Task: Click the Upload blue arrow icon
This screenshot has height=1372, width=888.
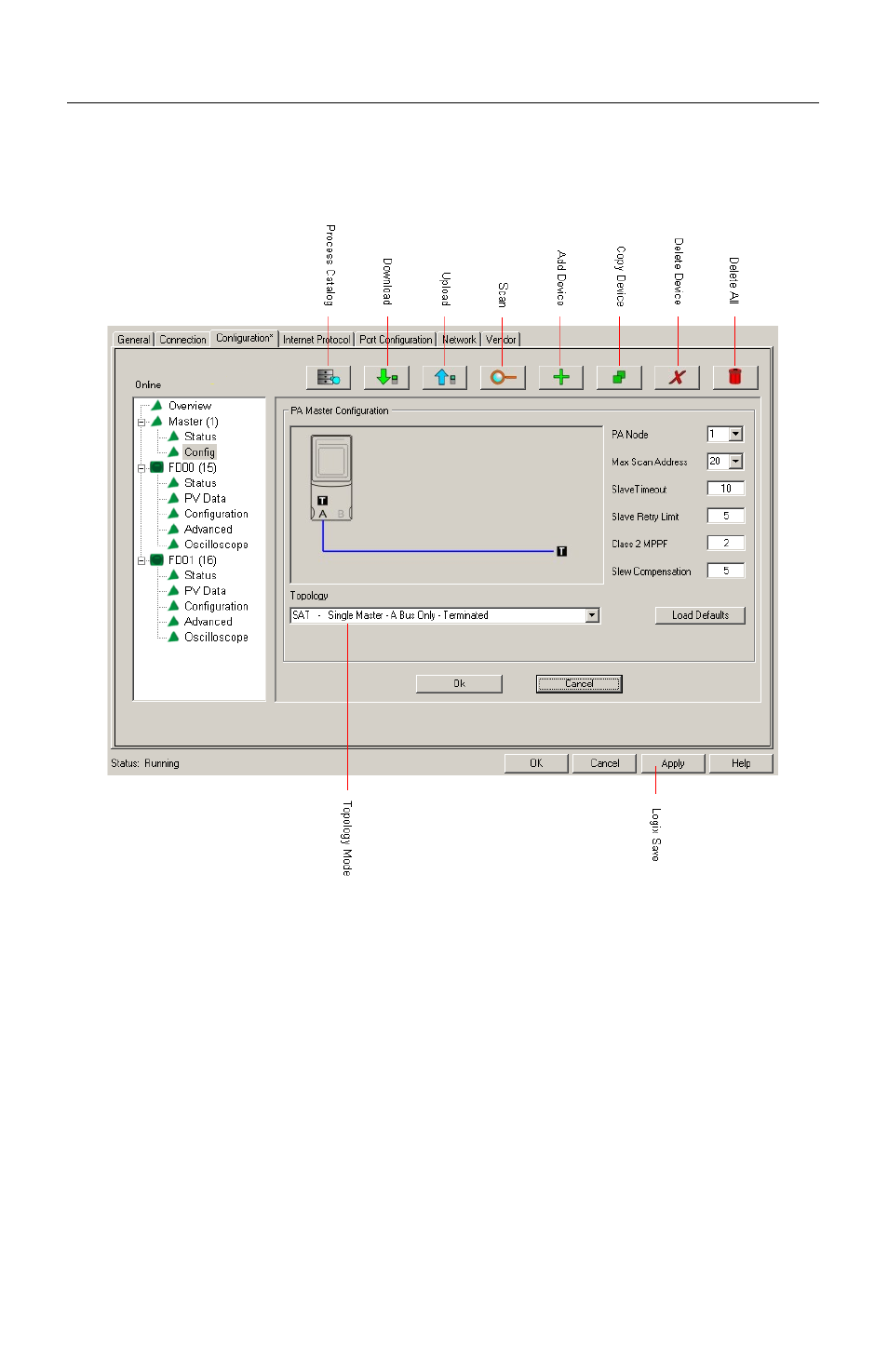Action: pyautogui.click(x=444, y=377)
